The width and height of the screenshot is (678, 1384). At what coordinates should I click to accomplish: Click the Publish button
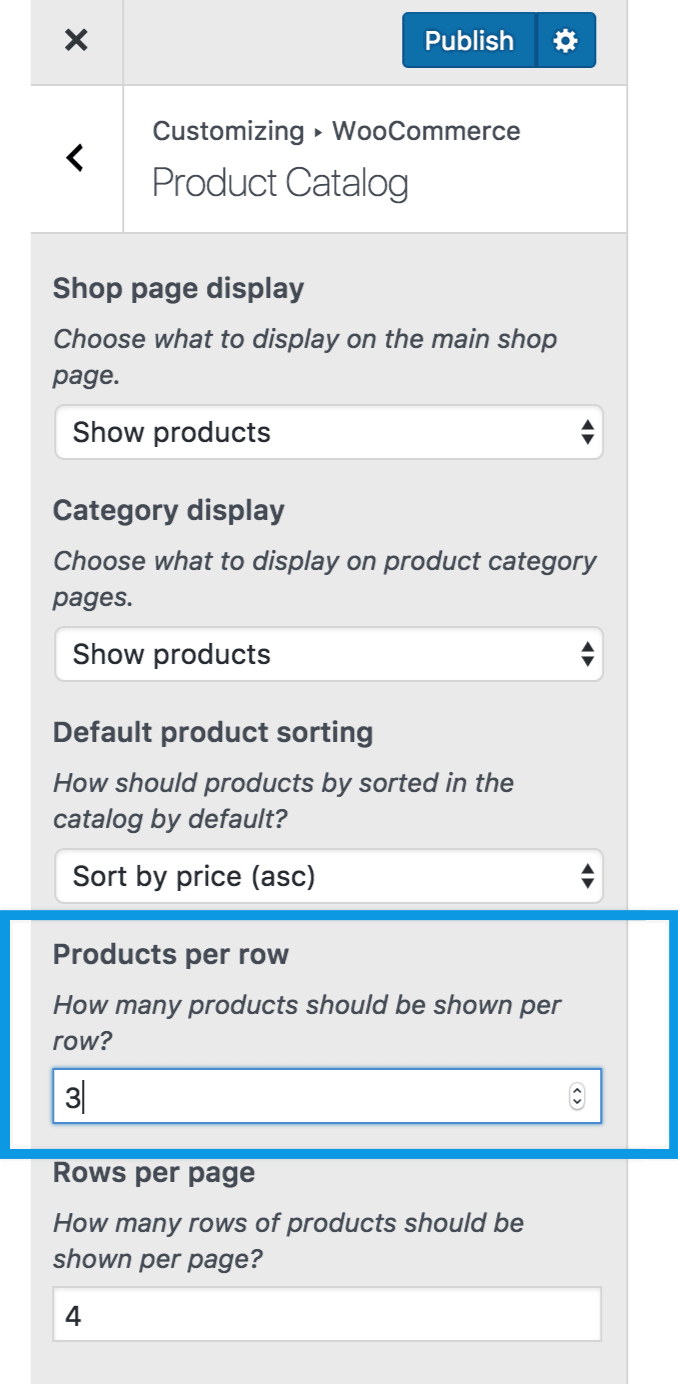(469, 41)
